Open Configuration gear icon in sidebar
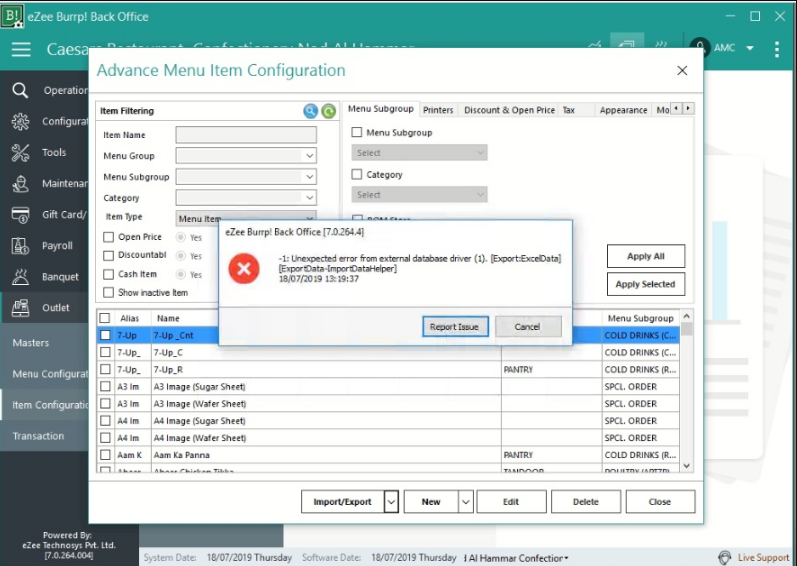797x566 pixels. (x=20, y=121)
